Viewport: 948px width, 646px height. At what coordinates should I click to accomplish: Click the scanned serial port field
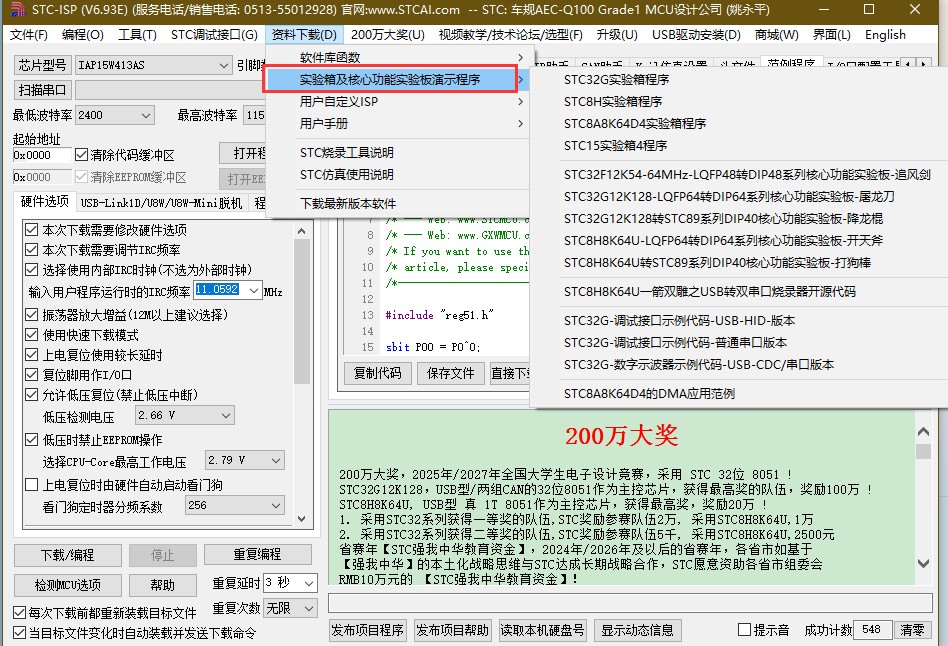(170, 90)
